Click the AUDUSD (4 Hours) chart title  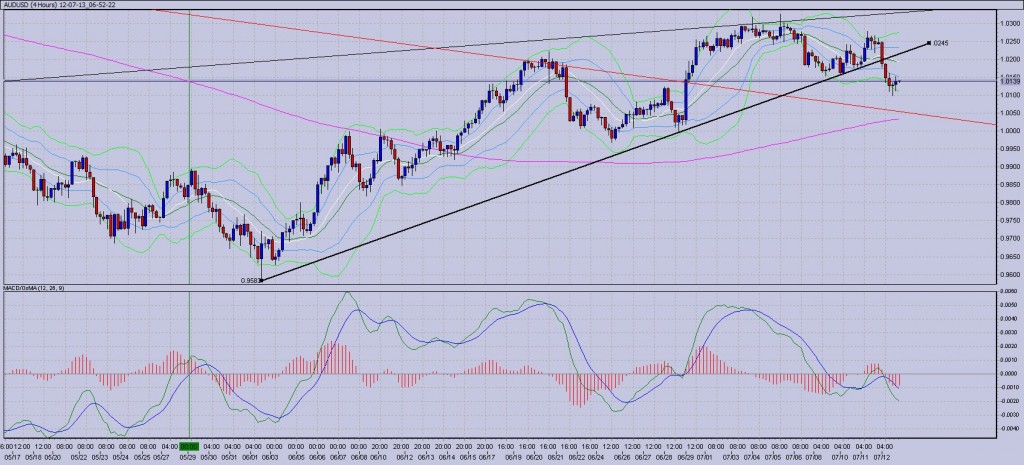(57, 4)
